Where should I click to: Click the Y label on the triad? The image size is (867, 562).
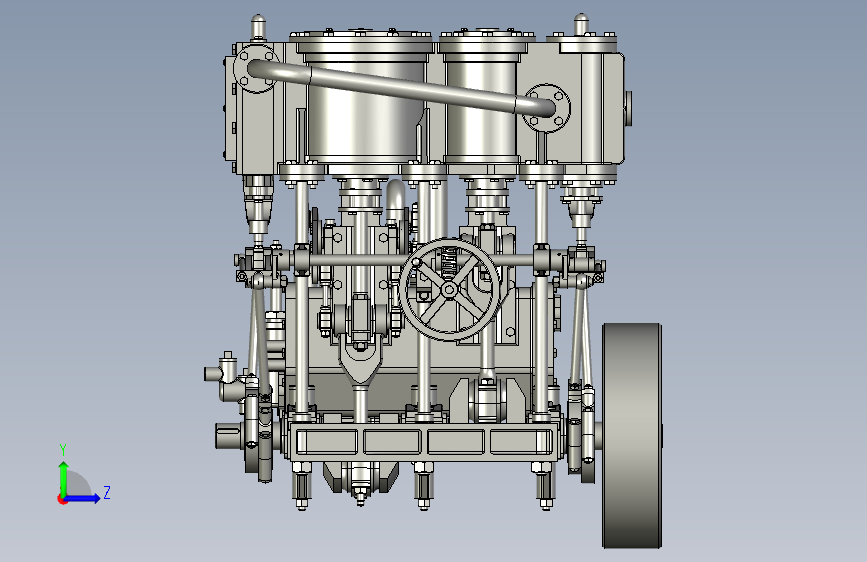coord(63,450)
